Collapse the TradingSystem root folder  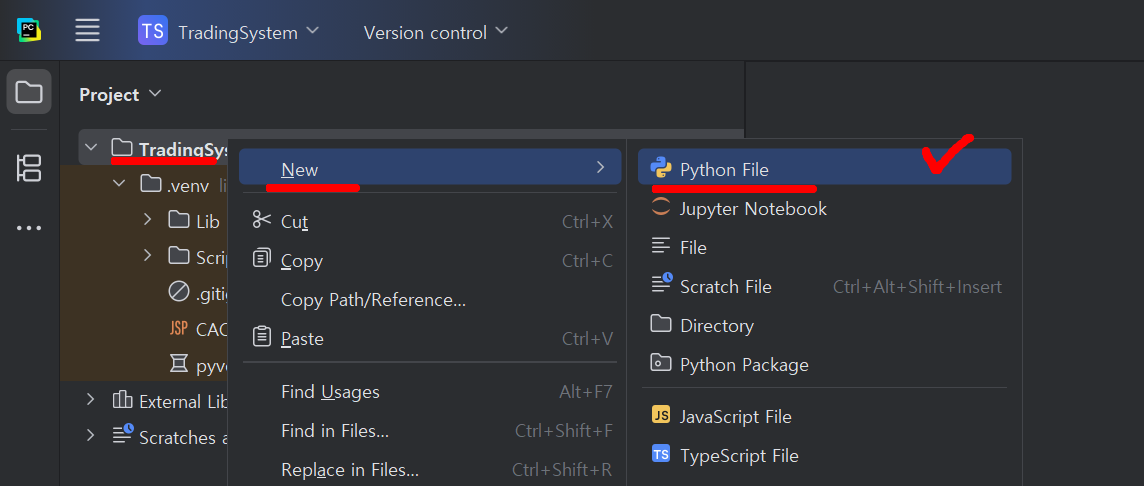tap(90, 147)
